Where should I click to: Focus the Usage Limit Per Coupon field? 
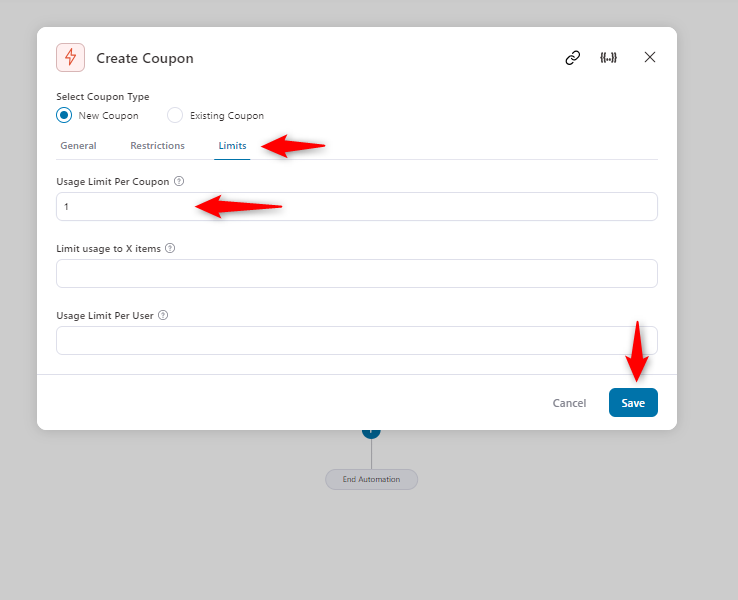click(x=357, y=207)
